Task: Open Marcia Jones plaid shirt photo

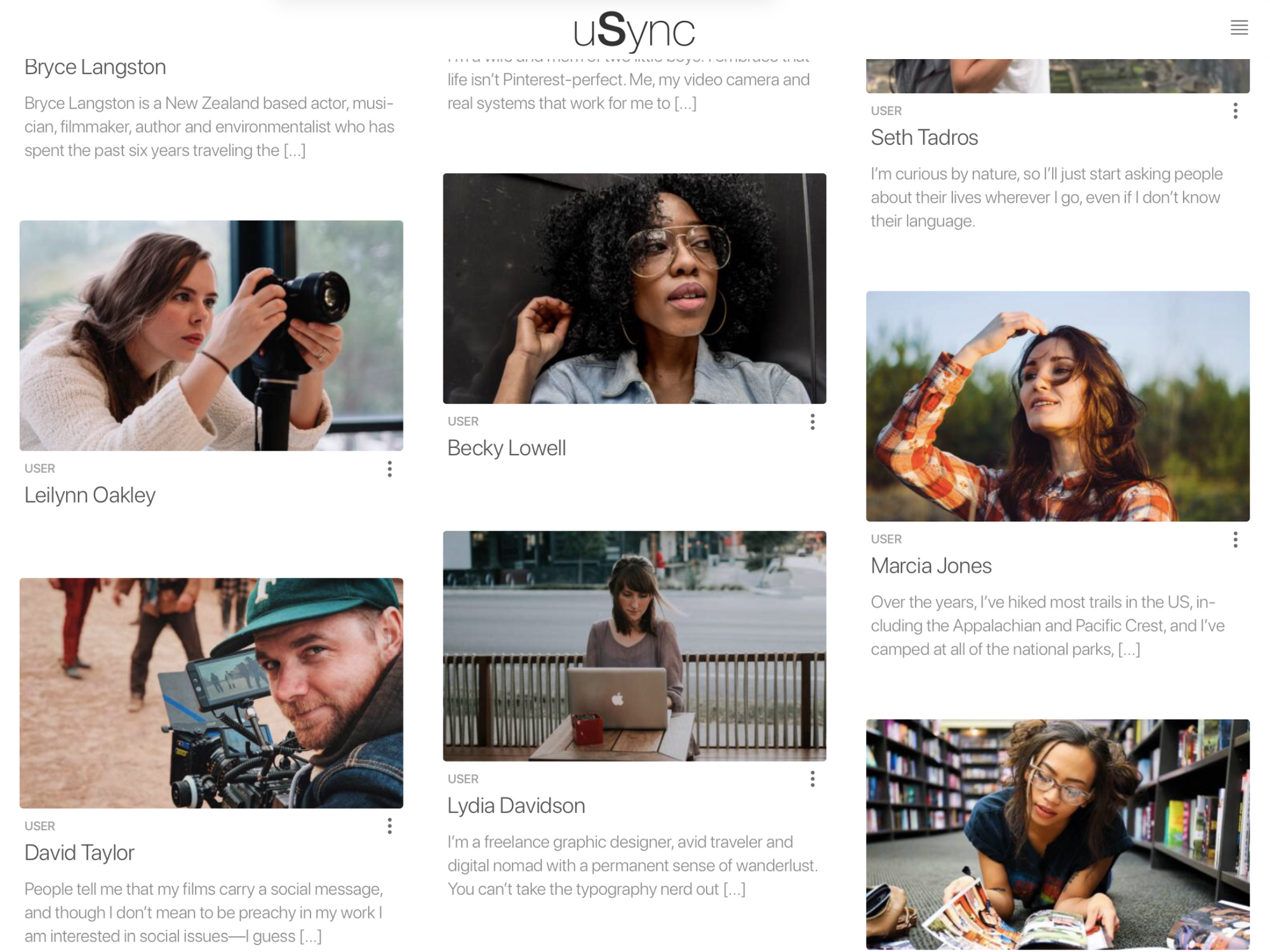Action: point(1057,406)
